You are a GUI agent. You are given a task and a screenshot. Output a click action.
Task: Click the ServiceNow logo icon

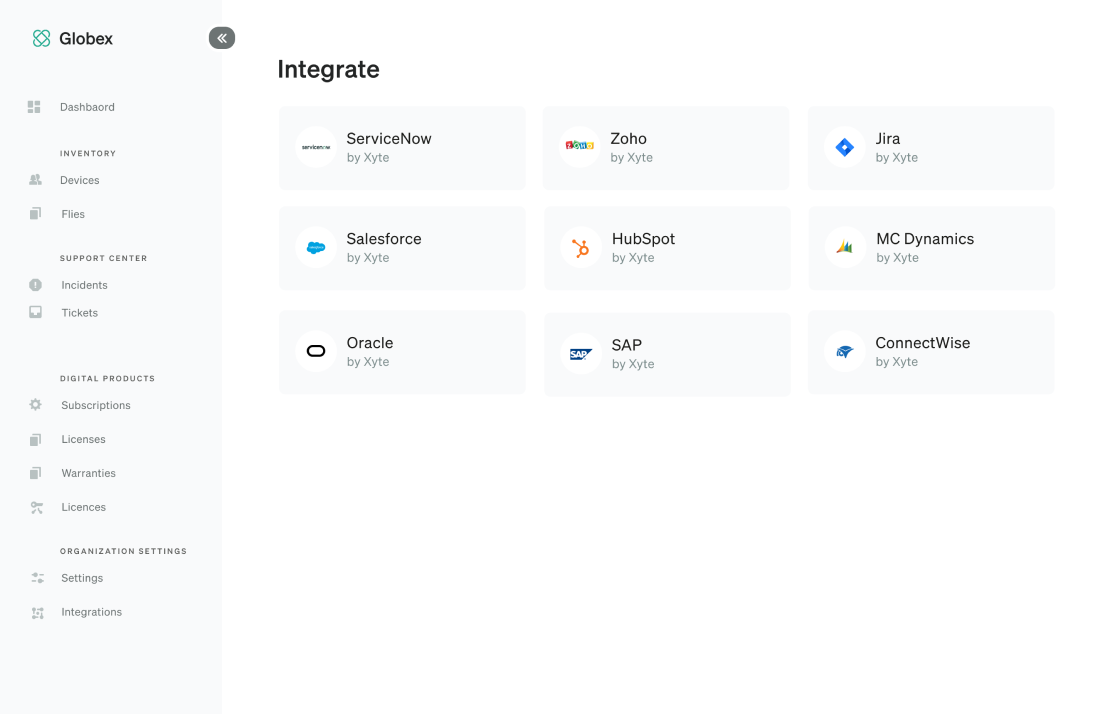click(x=316, y=147)
